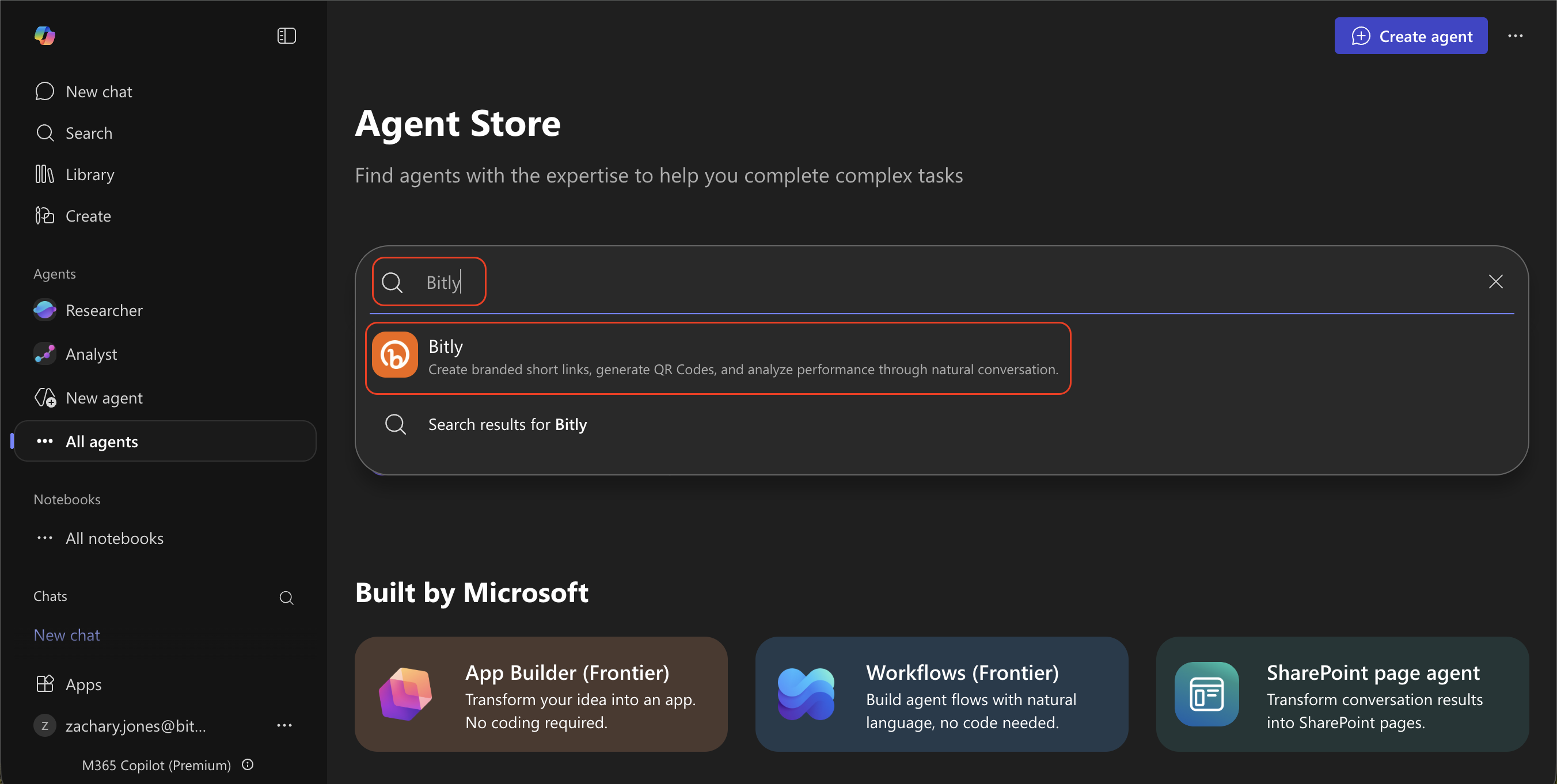Open the App Builder (Frontier) card
Viewport: 1557px width, 784px height.
click(541, 694)
